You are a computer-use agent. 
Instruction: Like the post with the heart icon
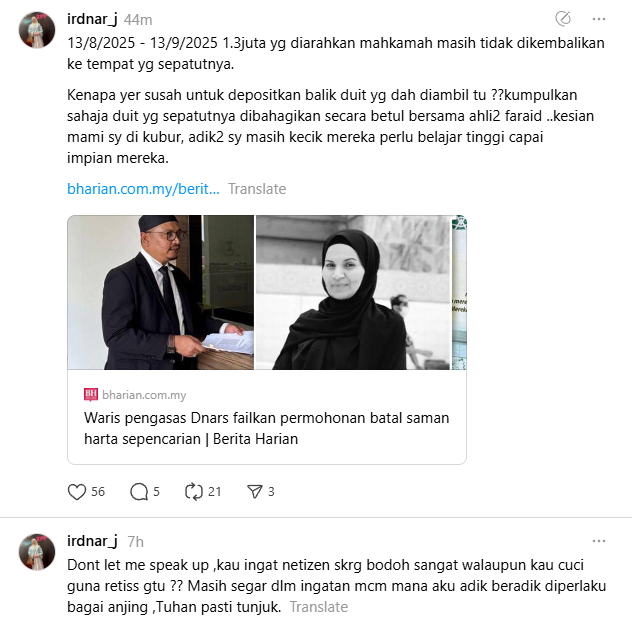click(77, 492)
